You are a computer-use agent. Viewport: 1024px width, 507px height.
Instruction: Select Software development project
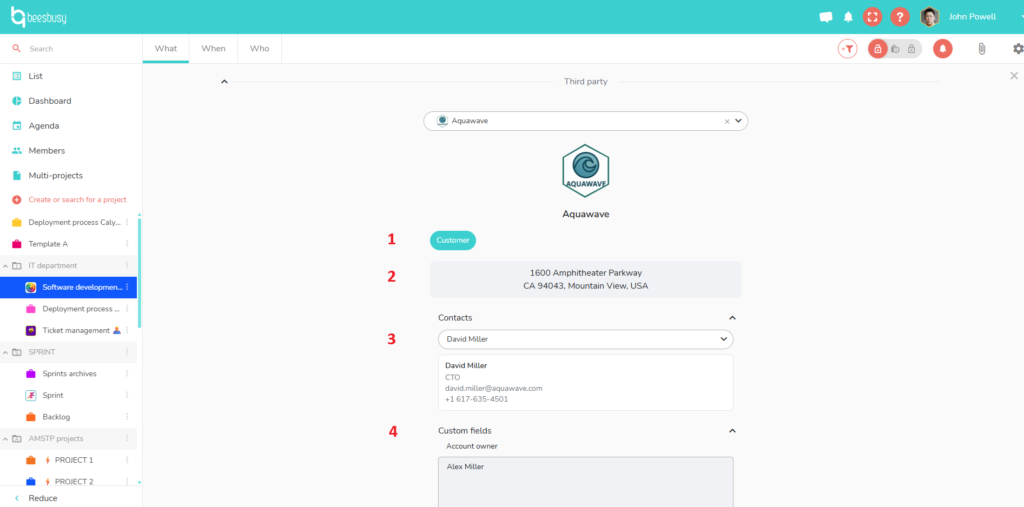tap(68, 287)
